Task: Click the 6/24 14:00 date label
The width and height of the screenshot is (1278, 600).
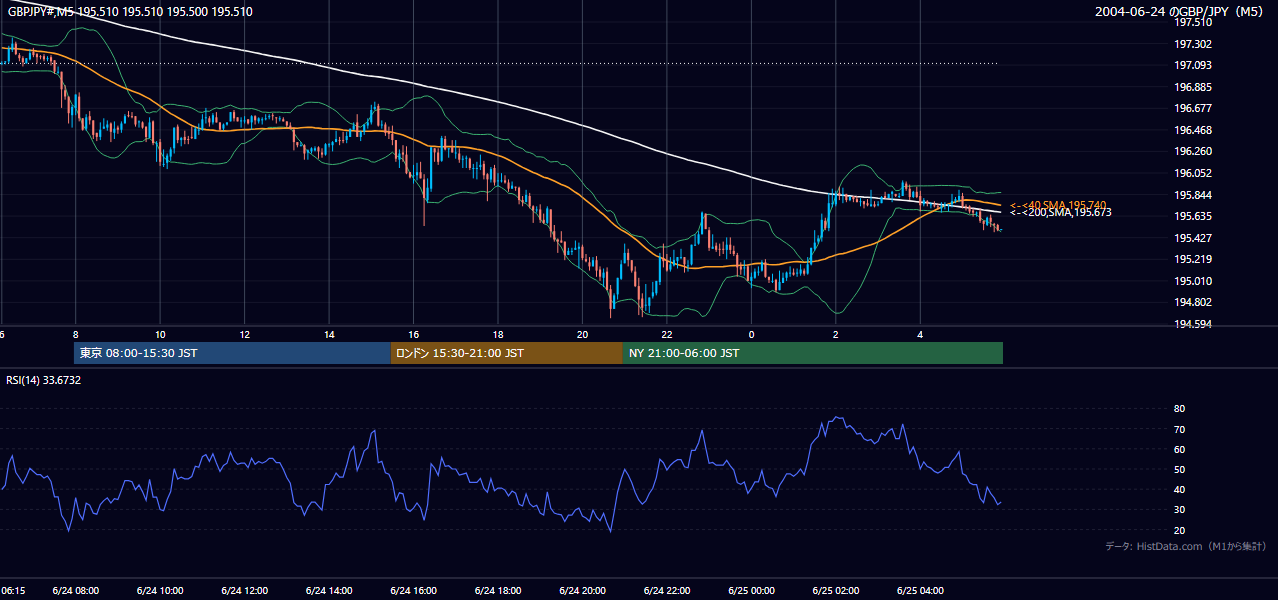Action: click(329, 590)
